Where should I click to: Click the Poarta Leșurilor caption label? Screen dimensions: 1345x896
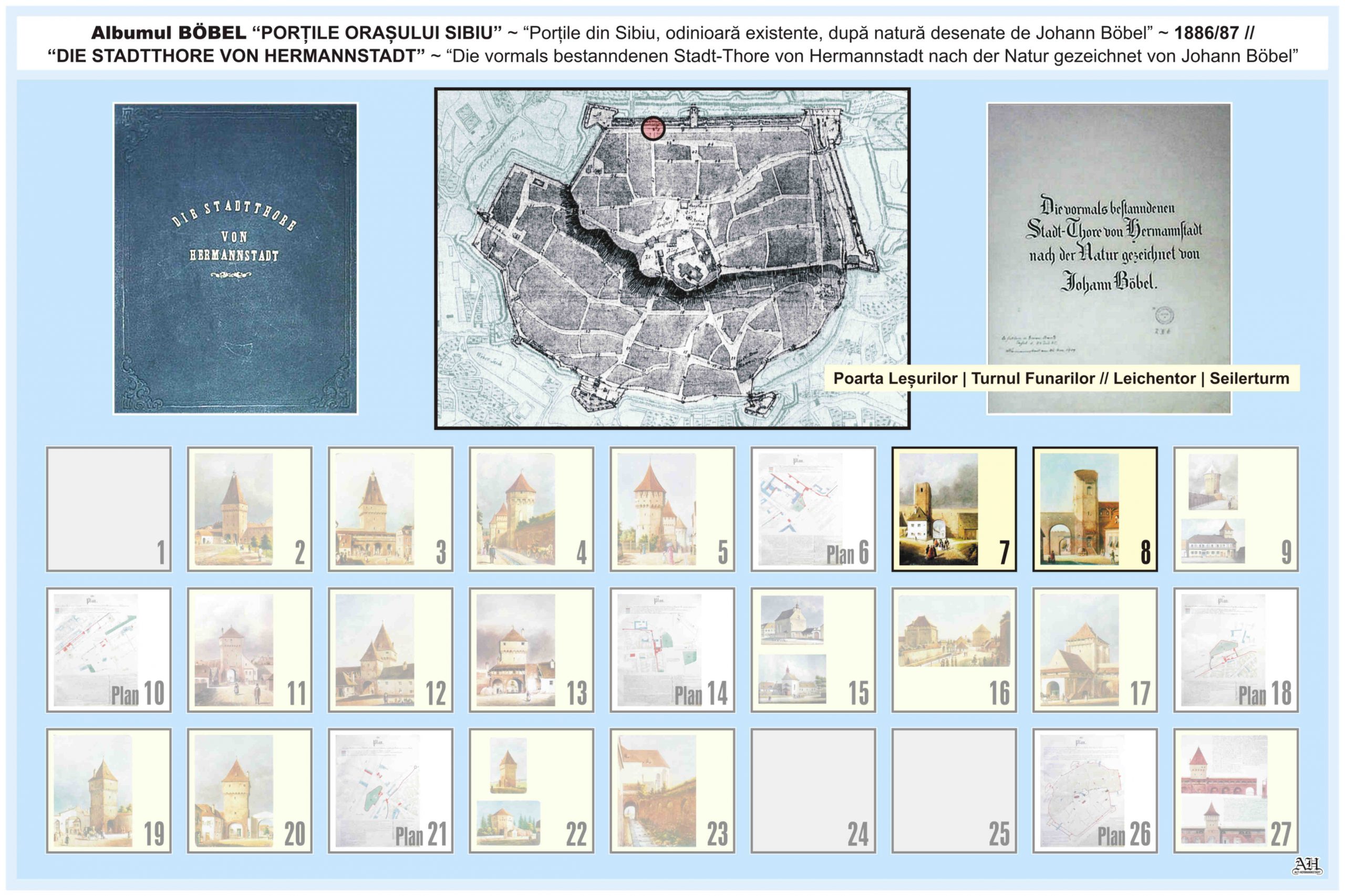[1061, 378]
